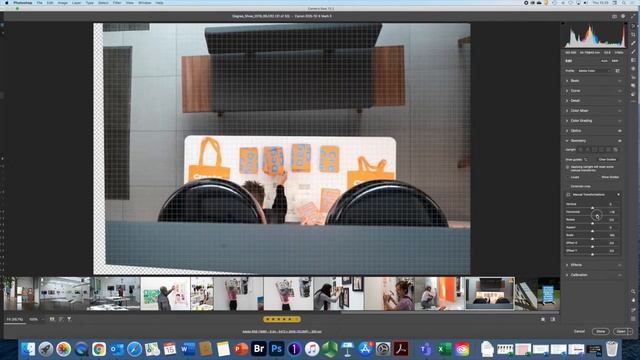Toggle Basic panel eye visibility
The width and height of the screenshot is (640, 360).
(620, 81)
